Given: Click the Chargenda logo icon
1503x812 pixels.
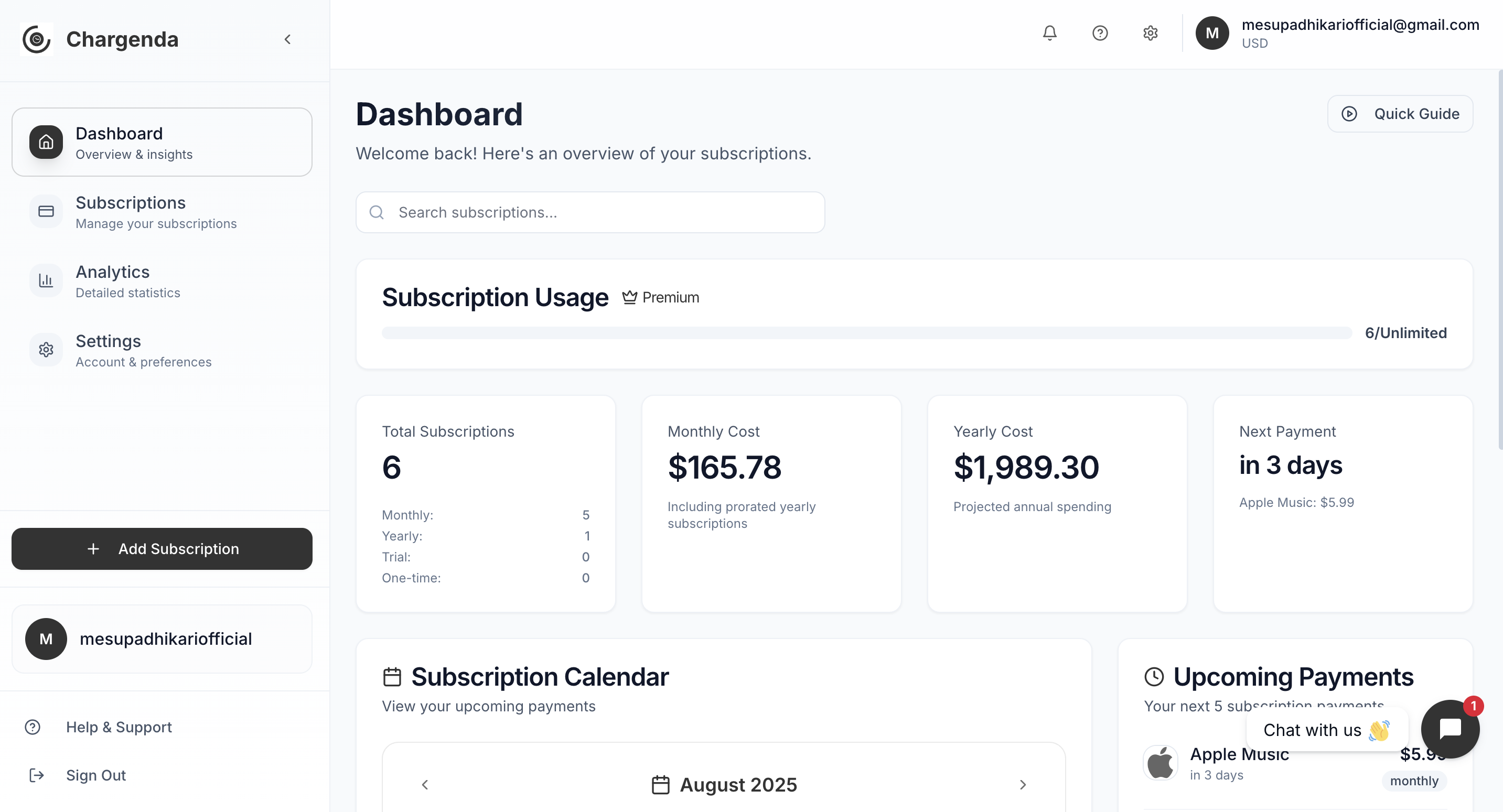Looking at the screenshot, I should coord(37,39).
